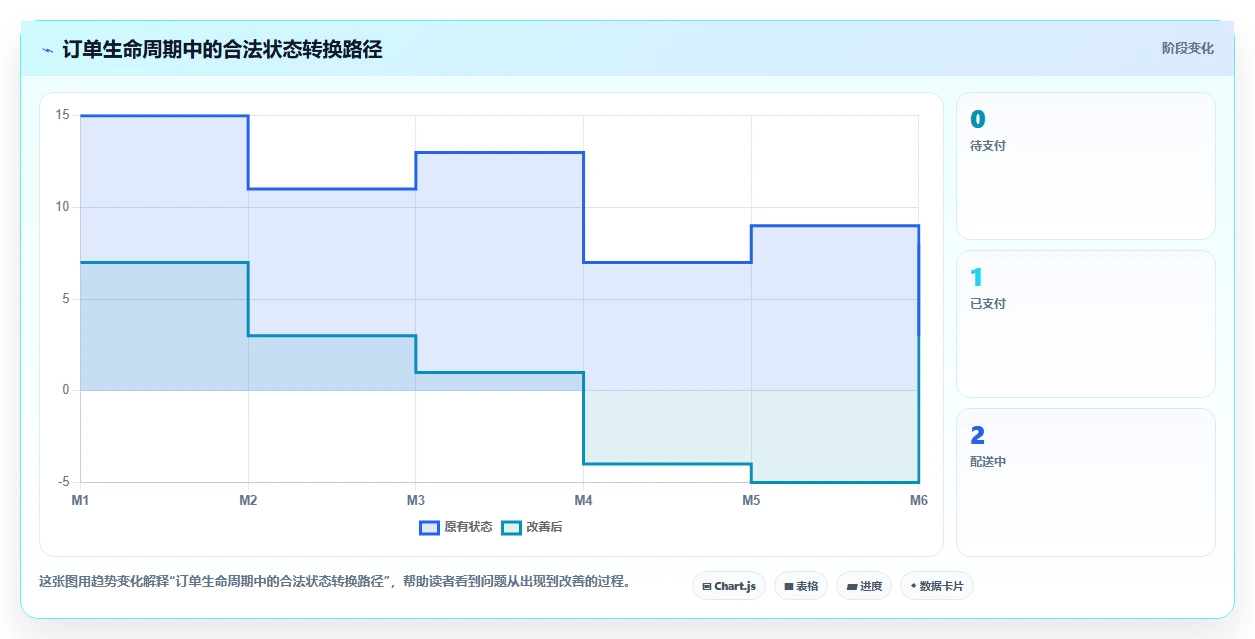Screen dimensions: 1255x639
Task: Click the M6 x-axis label
Action: click(x=918, y=500)
